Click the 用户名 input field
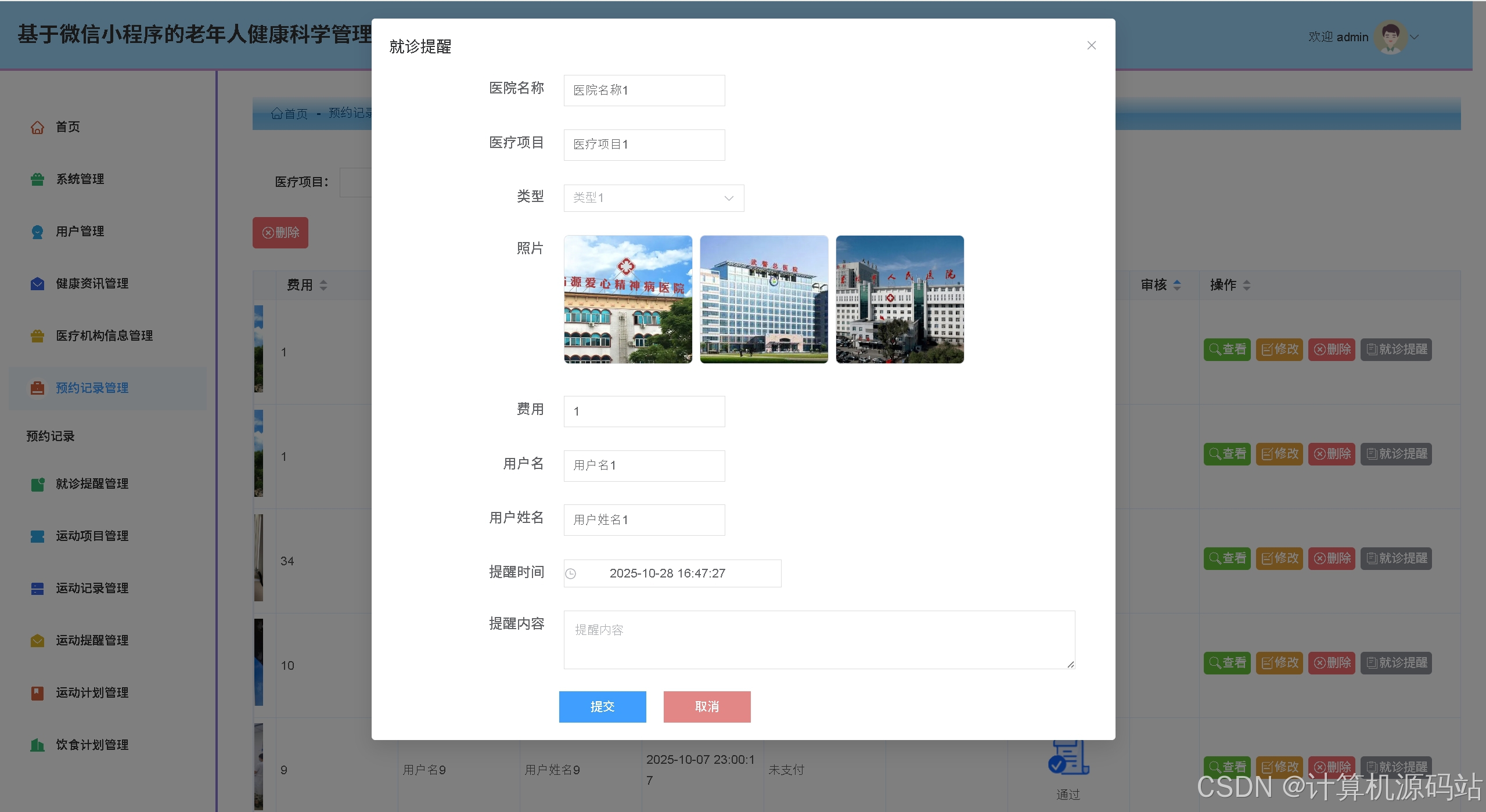This screenshot has height=812, width=1486. click(644, 465)
